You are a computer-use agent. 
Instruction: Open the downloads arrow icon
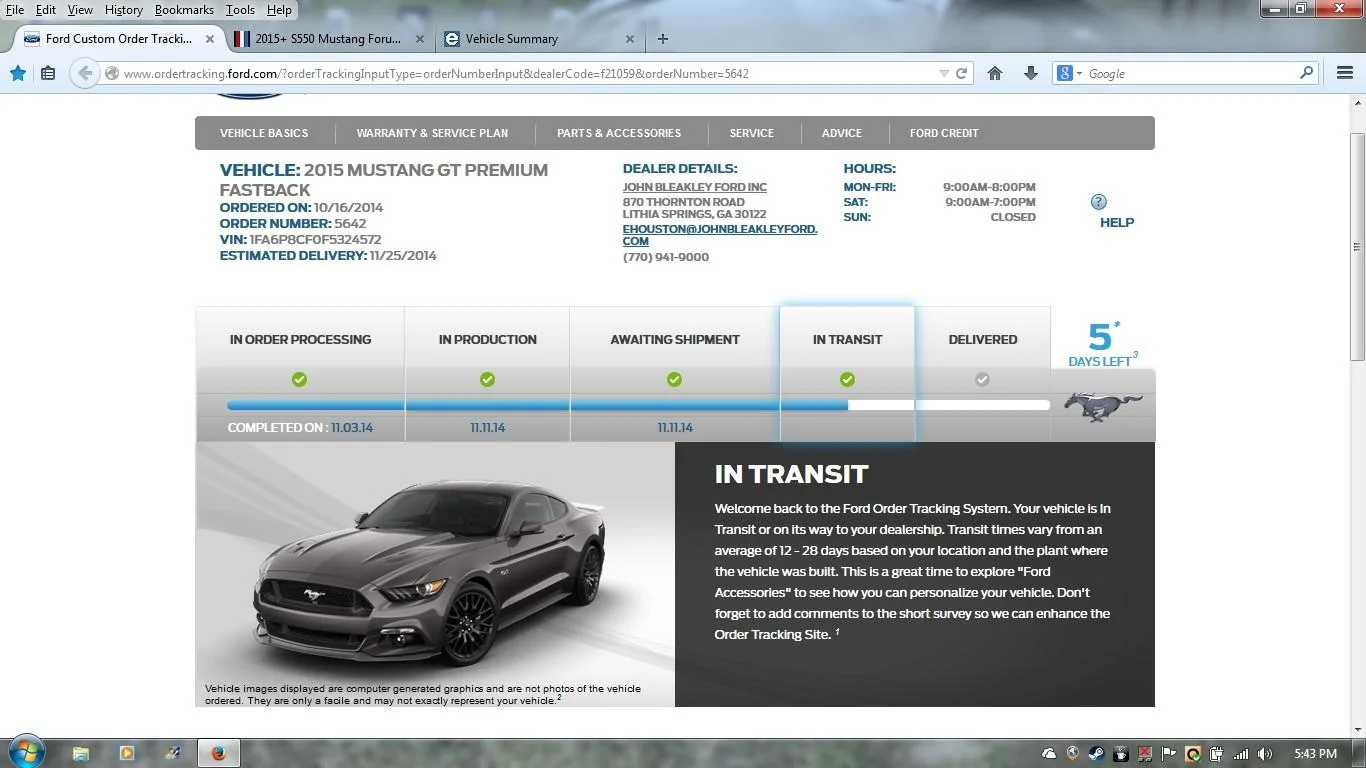coord(1031,73)
